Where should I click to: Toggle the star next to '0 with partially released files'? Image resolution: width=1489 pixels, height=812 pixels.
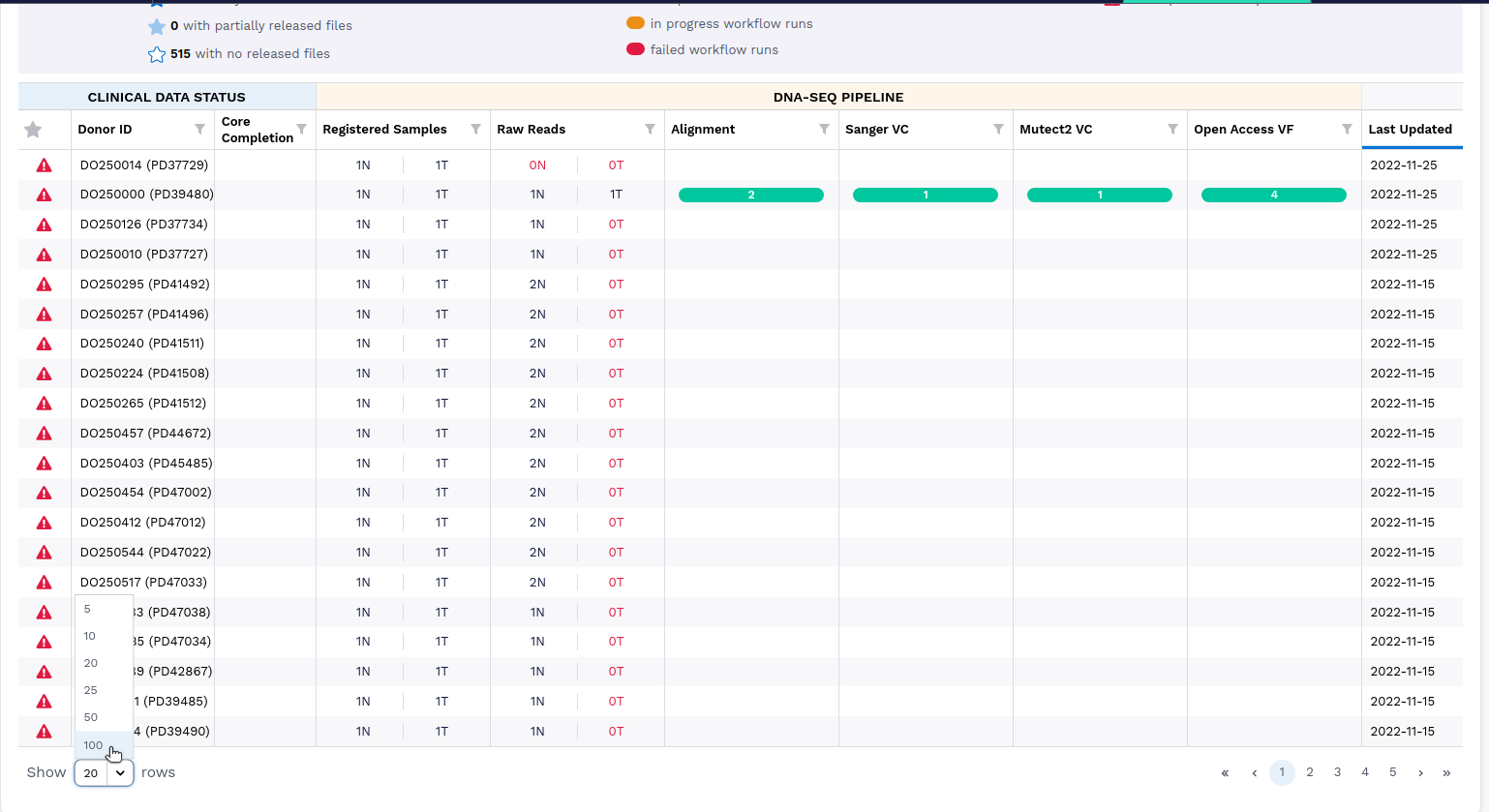(157, 25)
